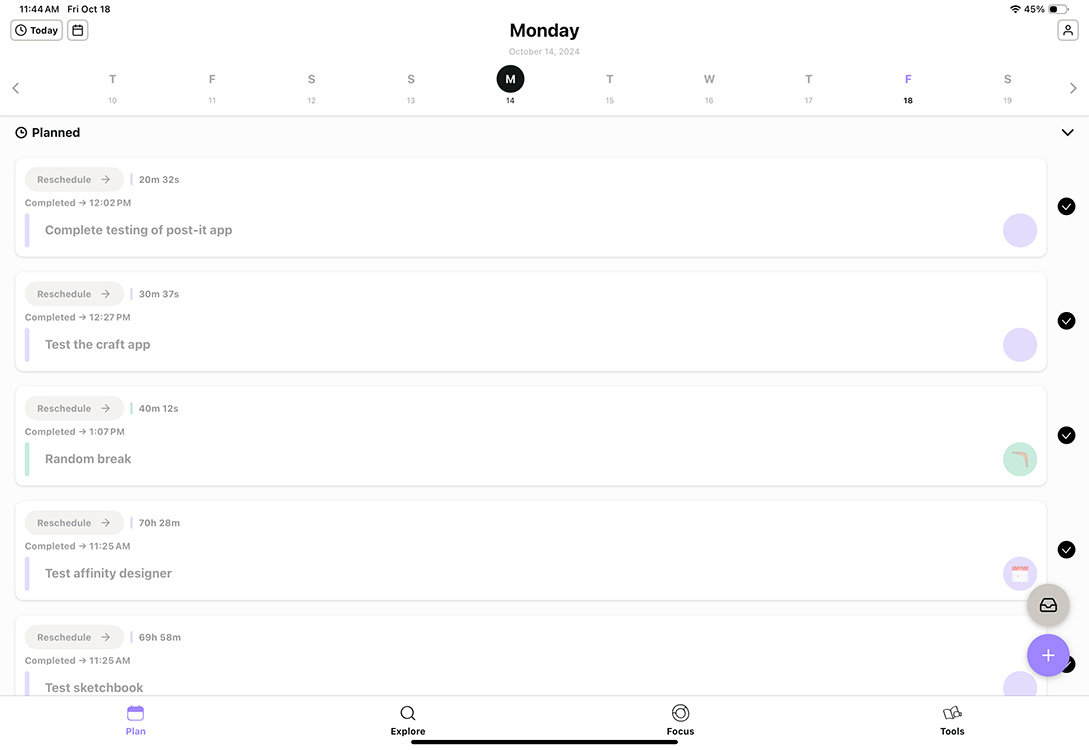Viewport: 1089px width, 750px height.
Task: Tap the thumbnail on 'Test affinity designer'
Action: coord(1019,573)
